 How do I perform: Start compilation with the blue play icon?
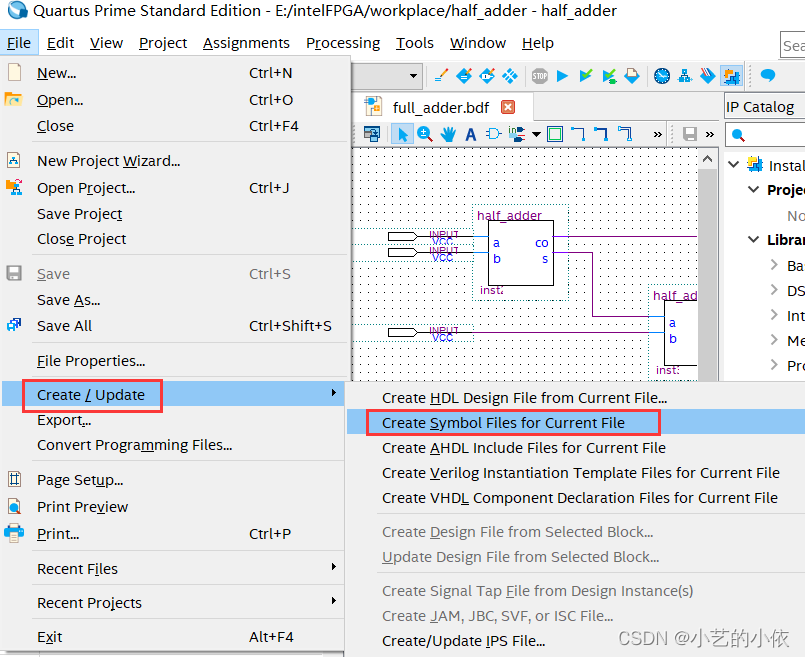point(563,76)
